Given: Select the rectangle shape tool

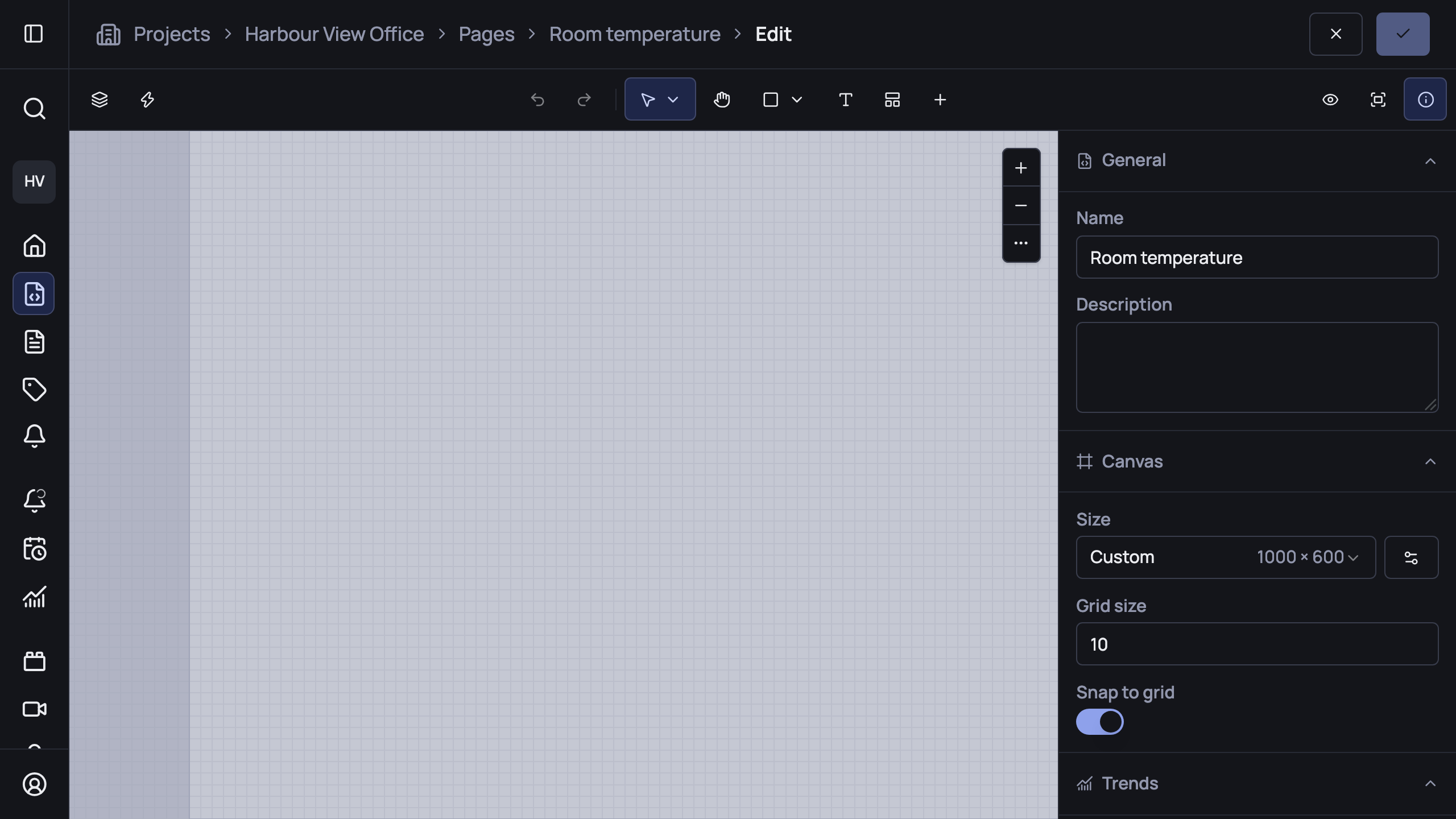Looking at the screenshot, I should click(x=771, y=100).
